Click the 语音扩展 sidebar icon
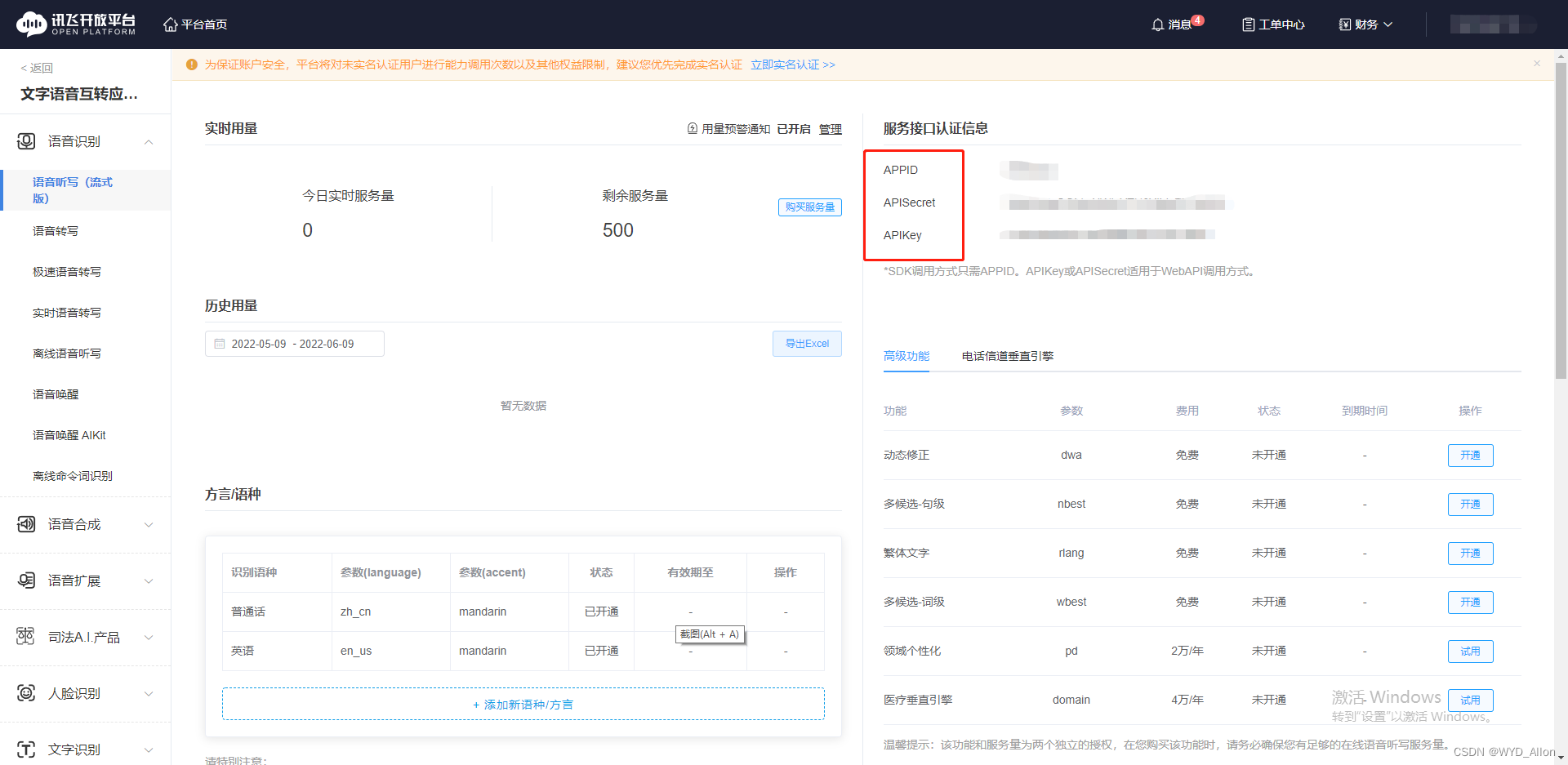 pyautogui.click(x=26, y=580)
